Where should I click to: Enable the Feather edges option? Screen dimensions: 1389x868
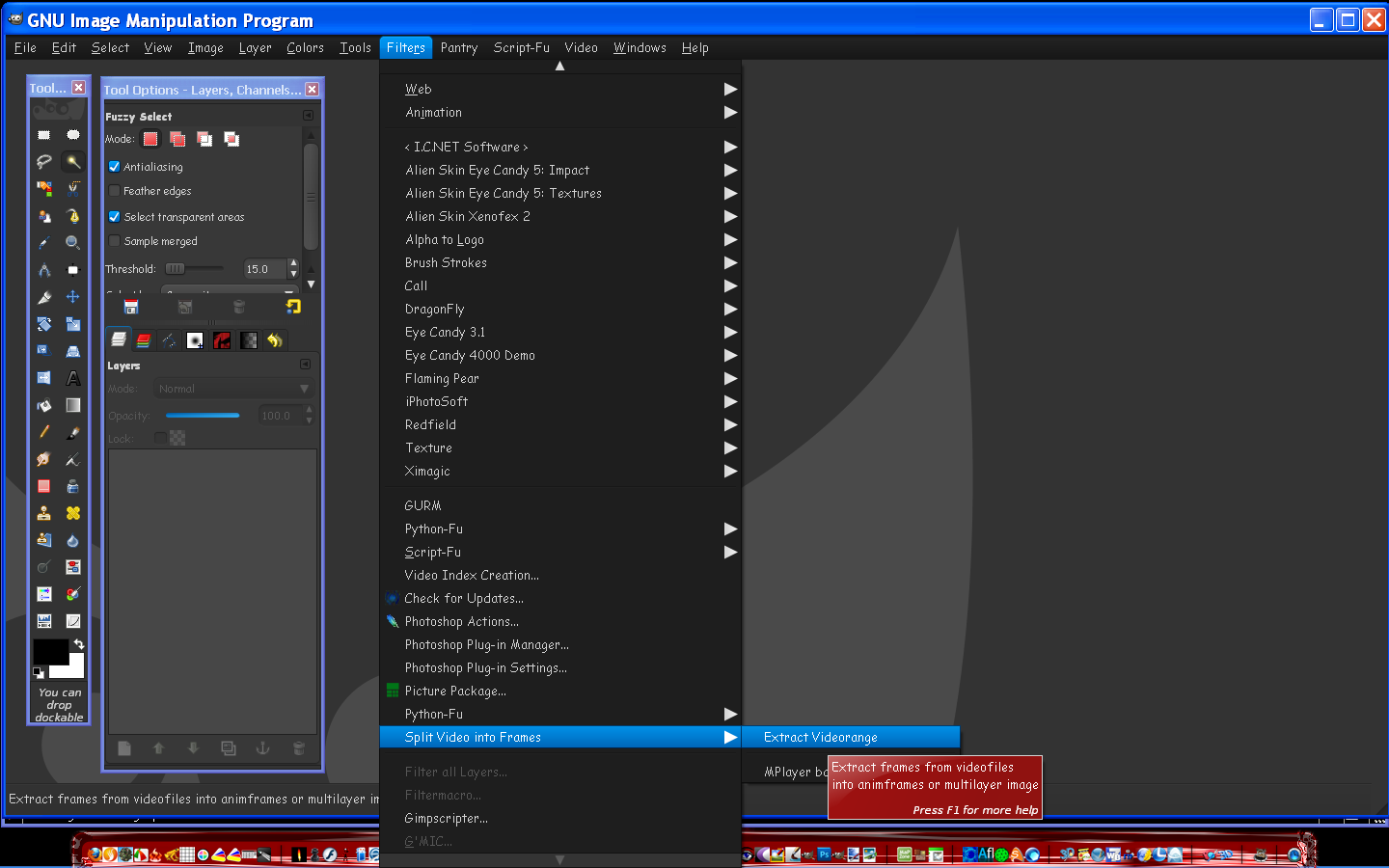pos(114,191)
